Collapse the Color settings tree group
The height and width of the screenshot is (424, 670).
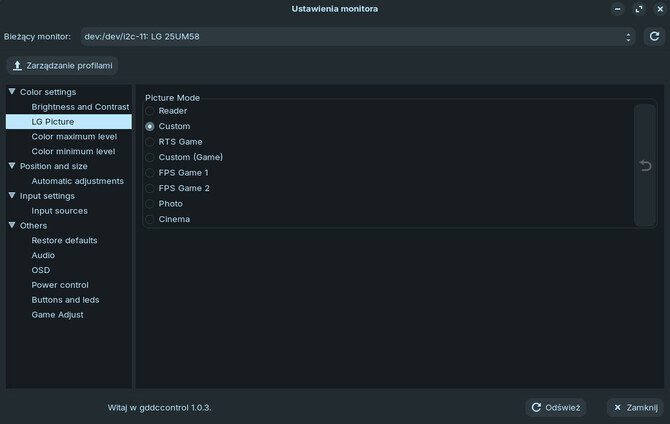(12, 92)
